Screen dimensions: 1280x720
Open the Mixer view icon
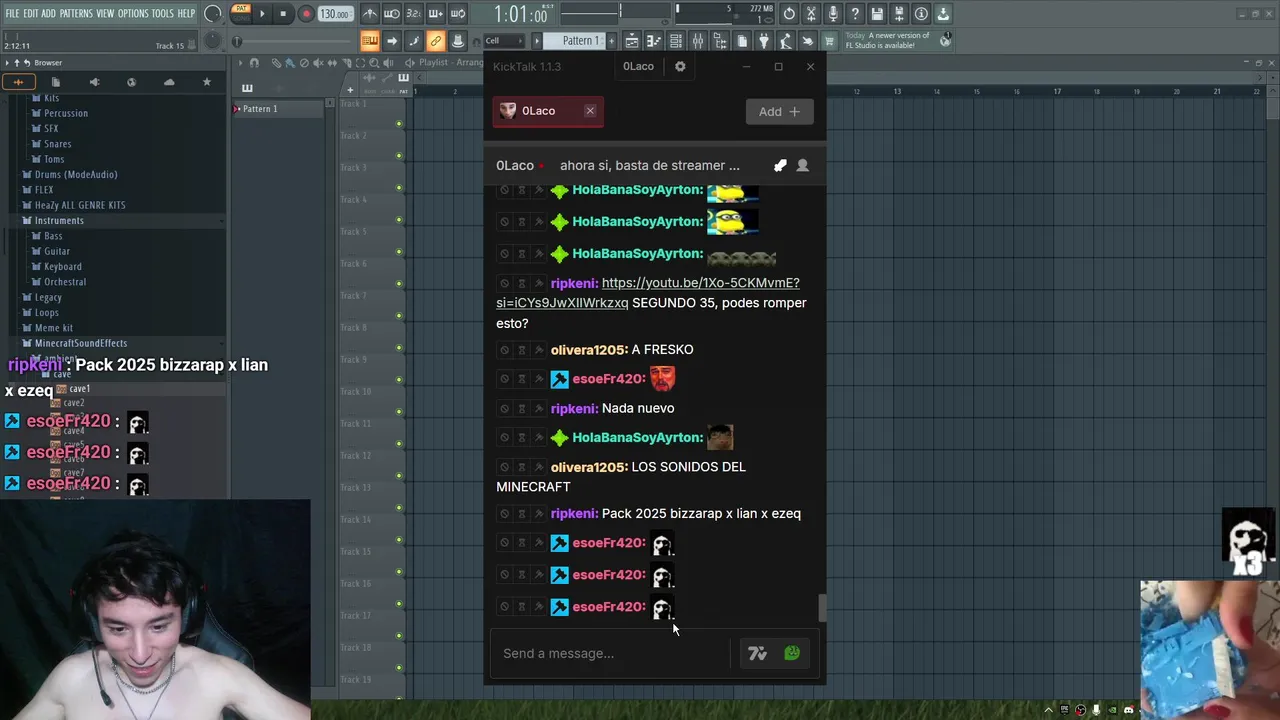tap(698, 41)
